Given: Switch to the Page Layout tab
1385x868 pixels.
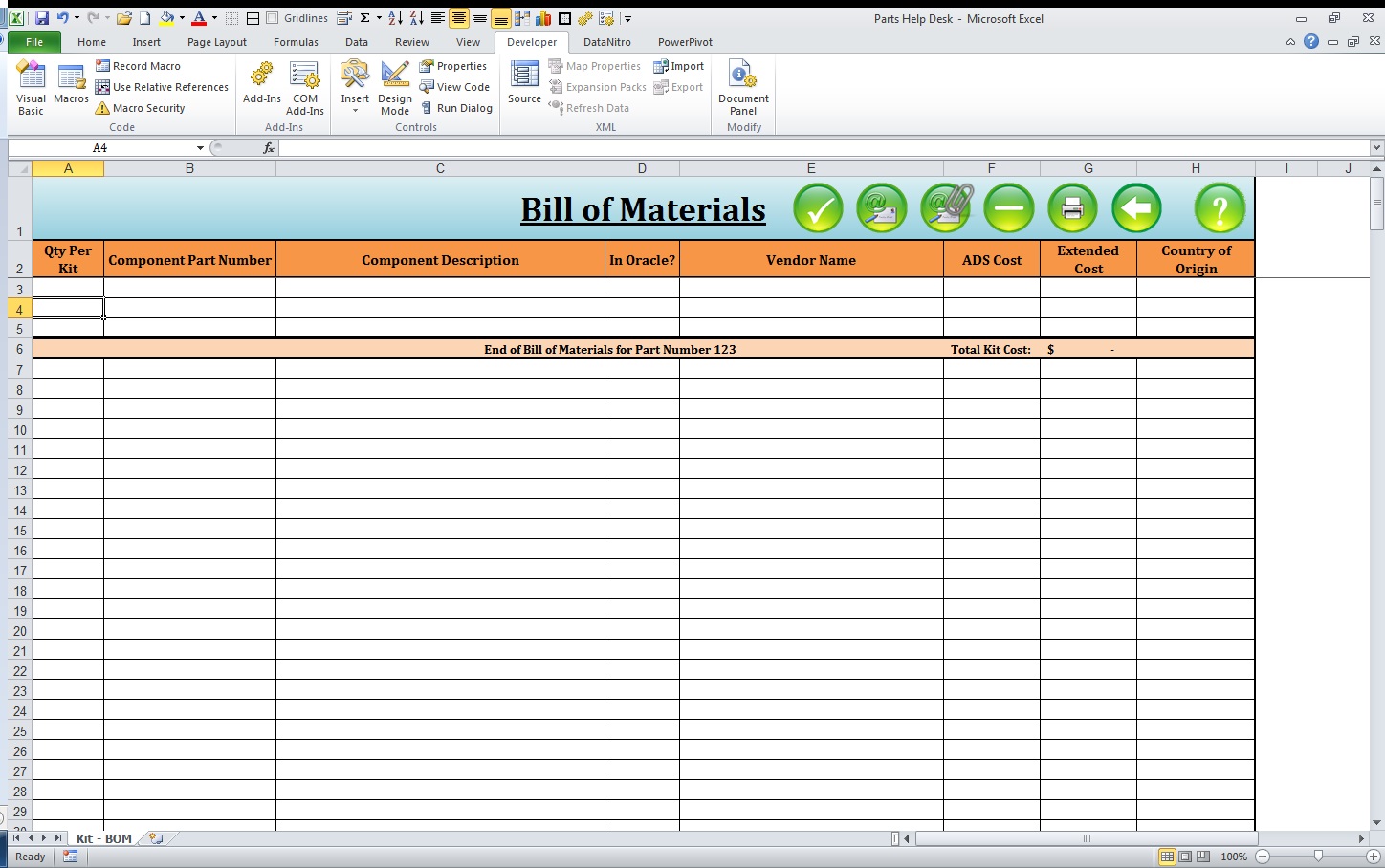Looking at the screenshot, I should click(217, 42).
